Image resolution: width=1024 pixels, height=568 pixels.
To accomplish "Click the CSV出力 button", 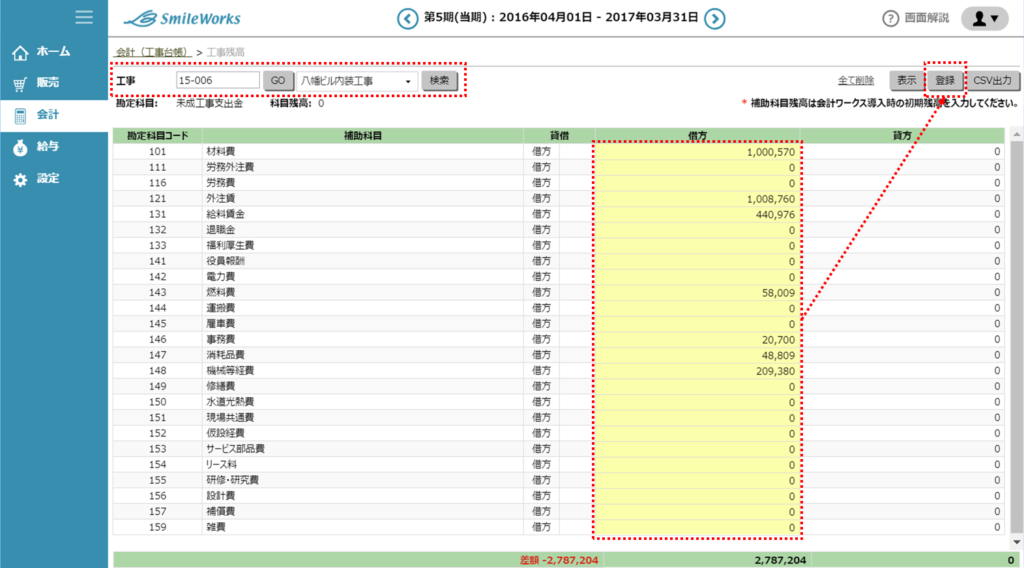I will (993, 80).
